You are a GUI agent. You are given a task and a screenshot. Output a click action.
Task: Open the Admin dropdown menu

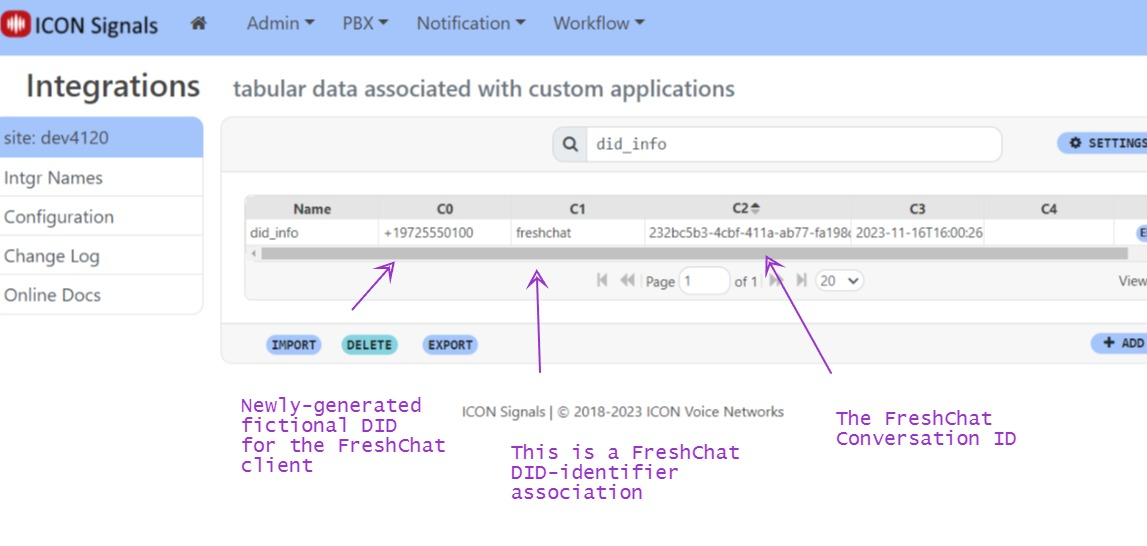tap(280, 23)
